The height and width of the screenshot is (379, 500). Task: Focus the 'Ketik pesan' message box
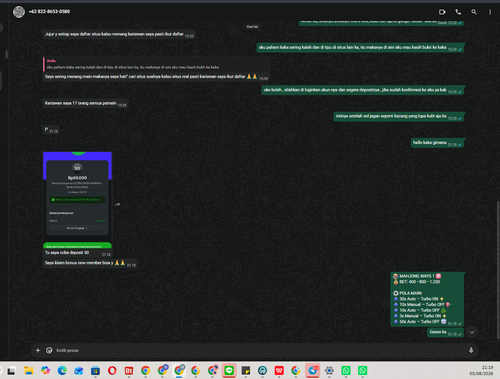tap(260, 350)
